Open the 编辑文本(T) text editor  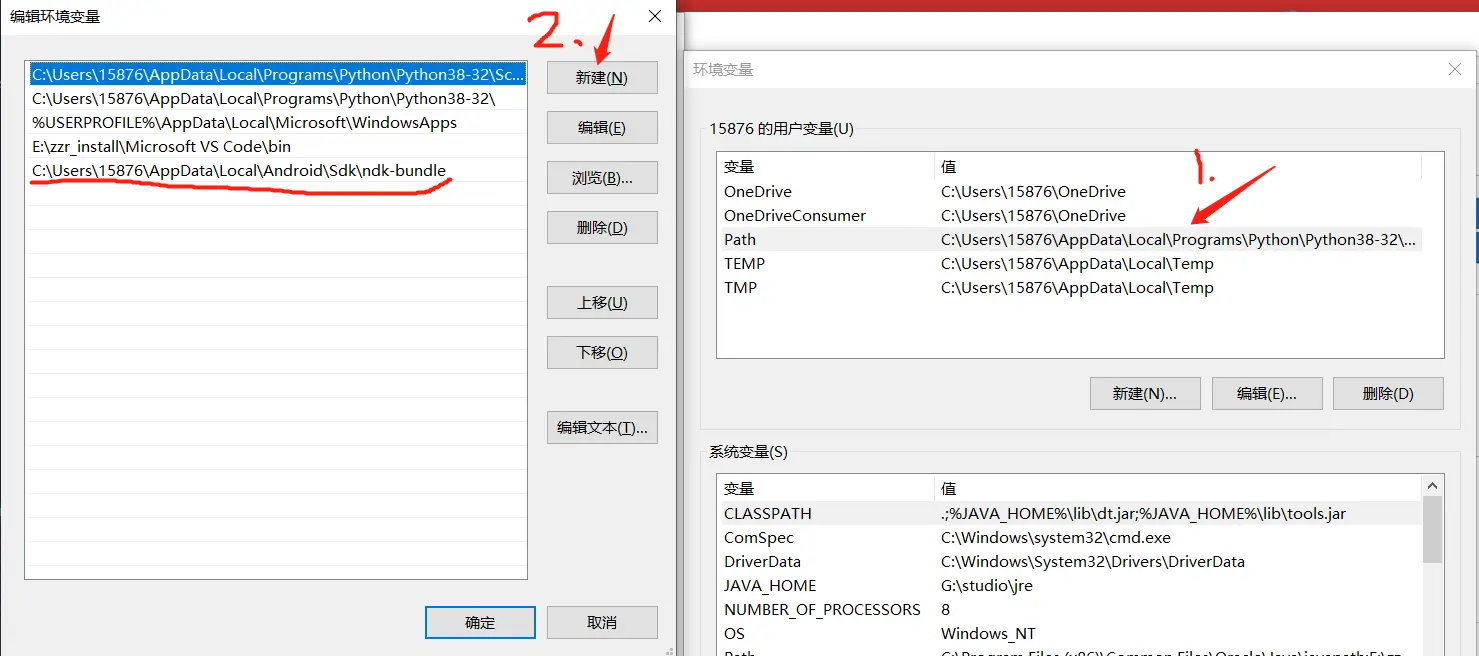pyautogui.click(x=601, y=427)
